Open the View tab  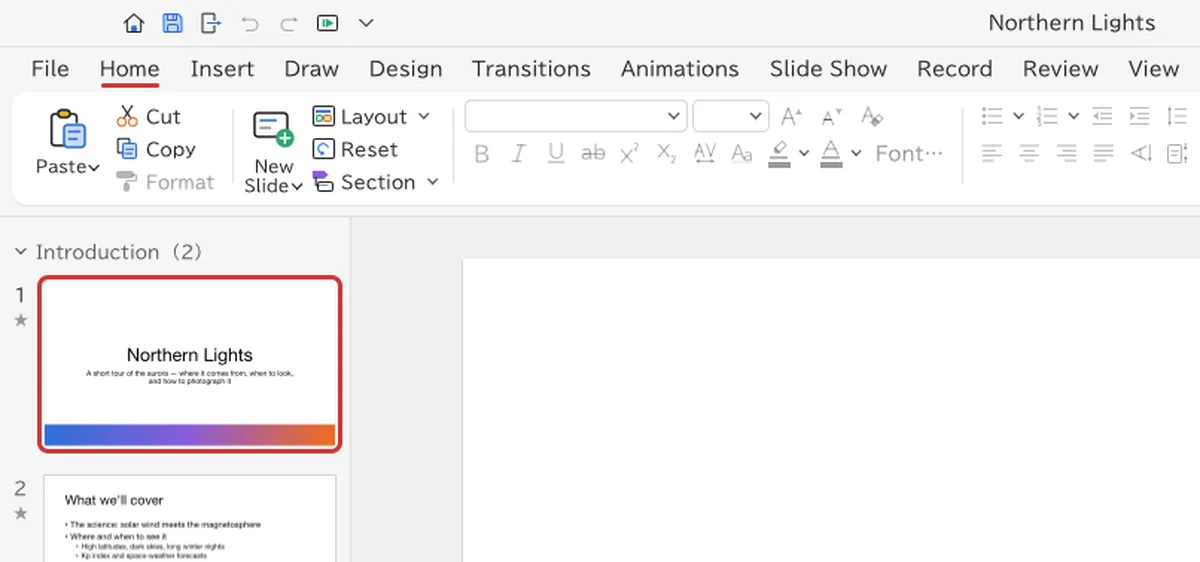1153,69
